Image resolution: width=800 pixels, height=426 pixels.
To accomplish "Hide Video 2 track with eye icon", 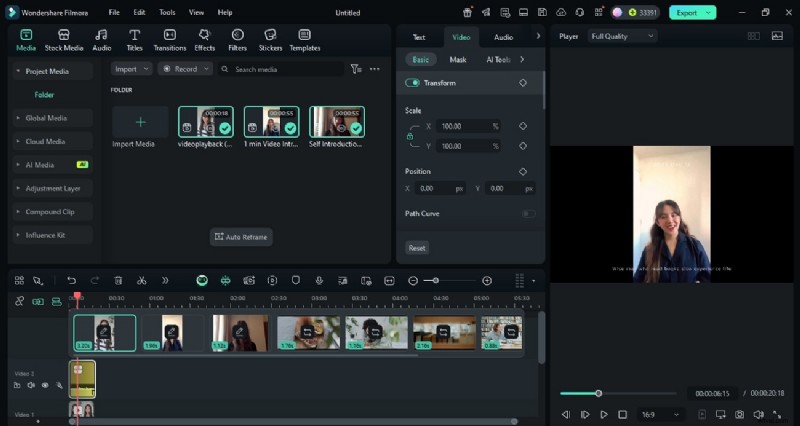I will coord(45,385).
